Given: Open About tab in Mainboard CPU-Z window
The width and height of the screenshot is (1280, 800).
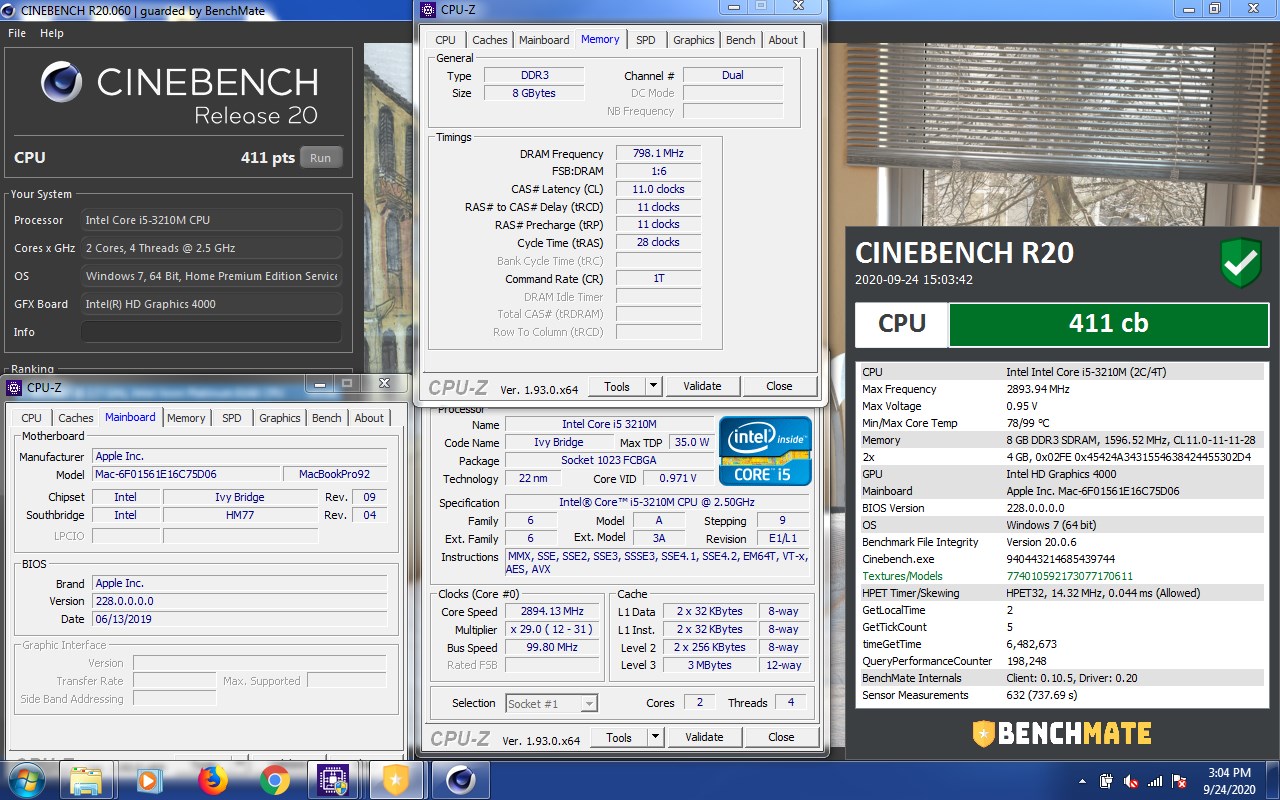Looking at the screenshot, I should (x=369, y=418).
